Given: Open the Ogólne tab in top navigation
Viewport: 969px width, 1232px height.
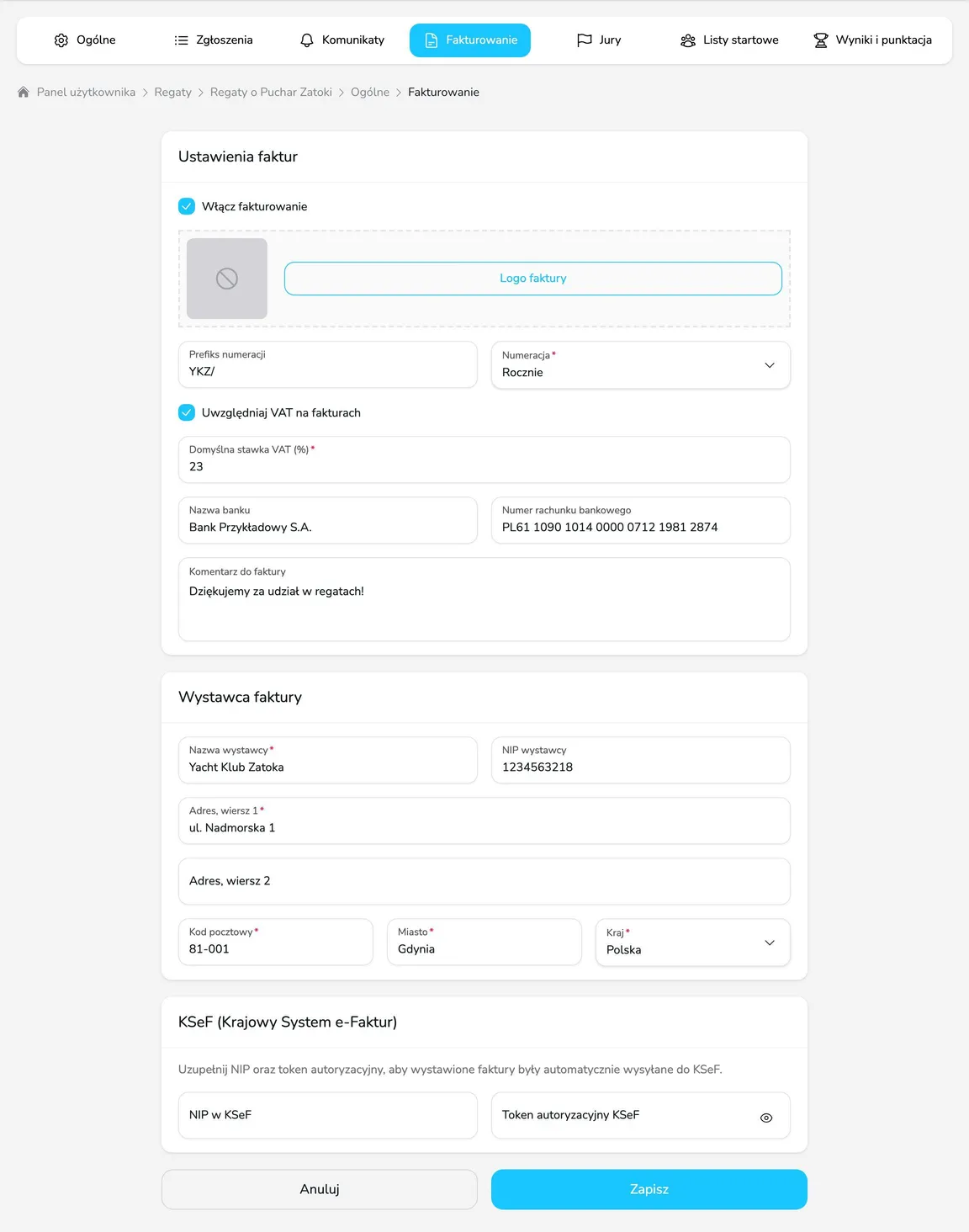Looking at the screenshot, I should 85,40.
